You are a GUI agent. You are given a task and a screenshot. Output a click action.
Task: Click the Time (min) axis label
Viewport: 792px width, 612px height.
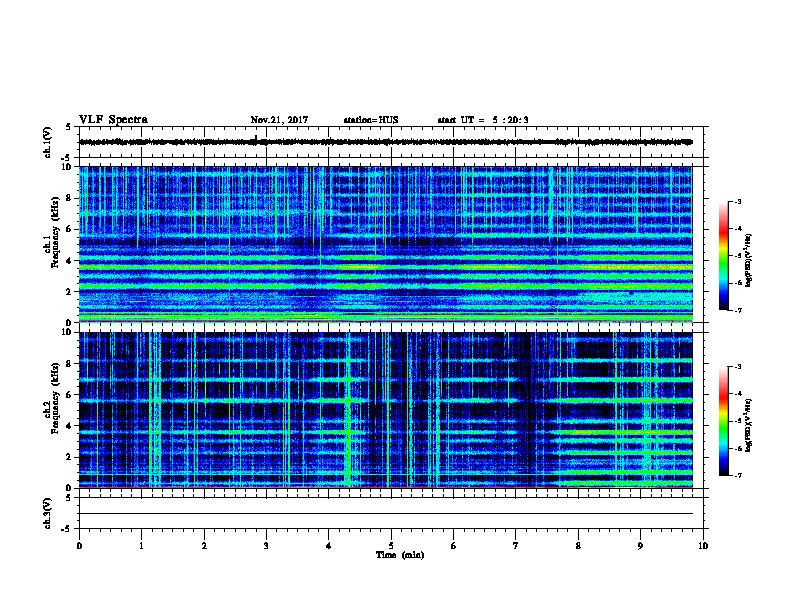pyautogui.click(x=400, y=555)
